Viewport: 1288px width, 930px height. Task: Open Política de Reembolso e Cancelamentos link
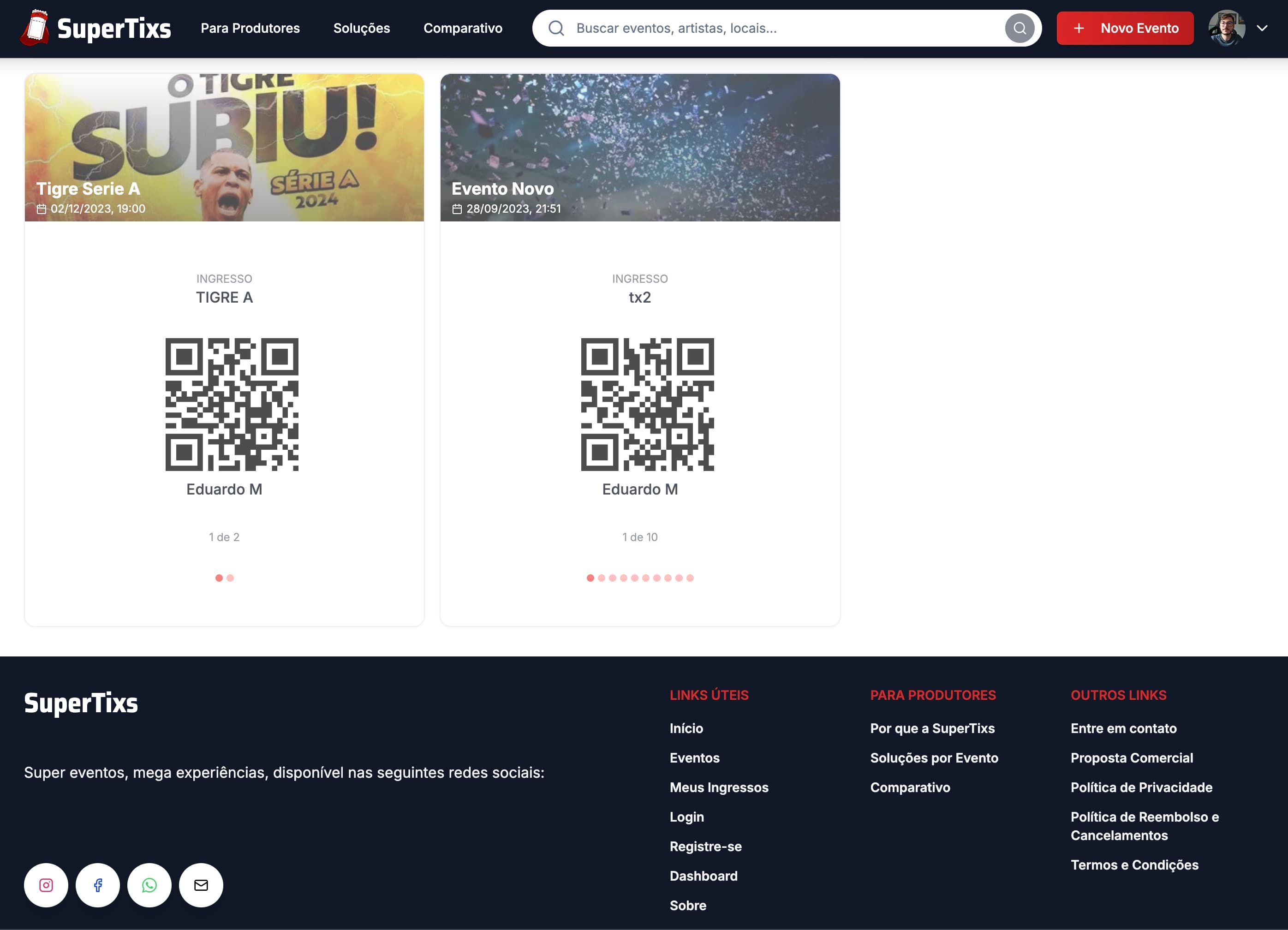pyautogui.click(x=1145, y=826)
